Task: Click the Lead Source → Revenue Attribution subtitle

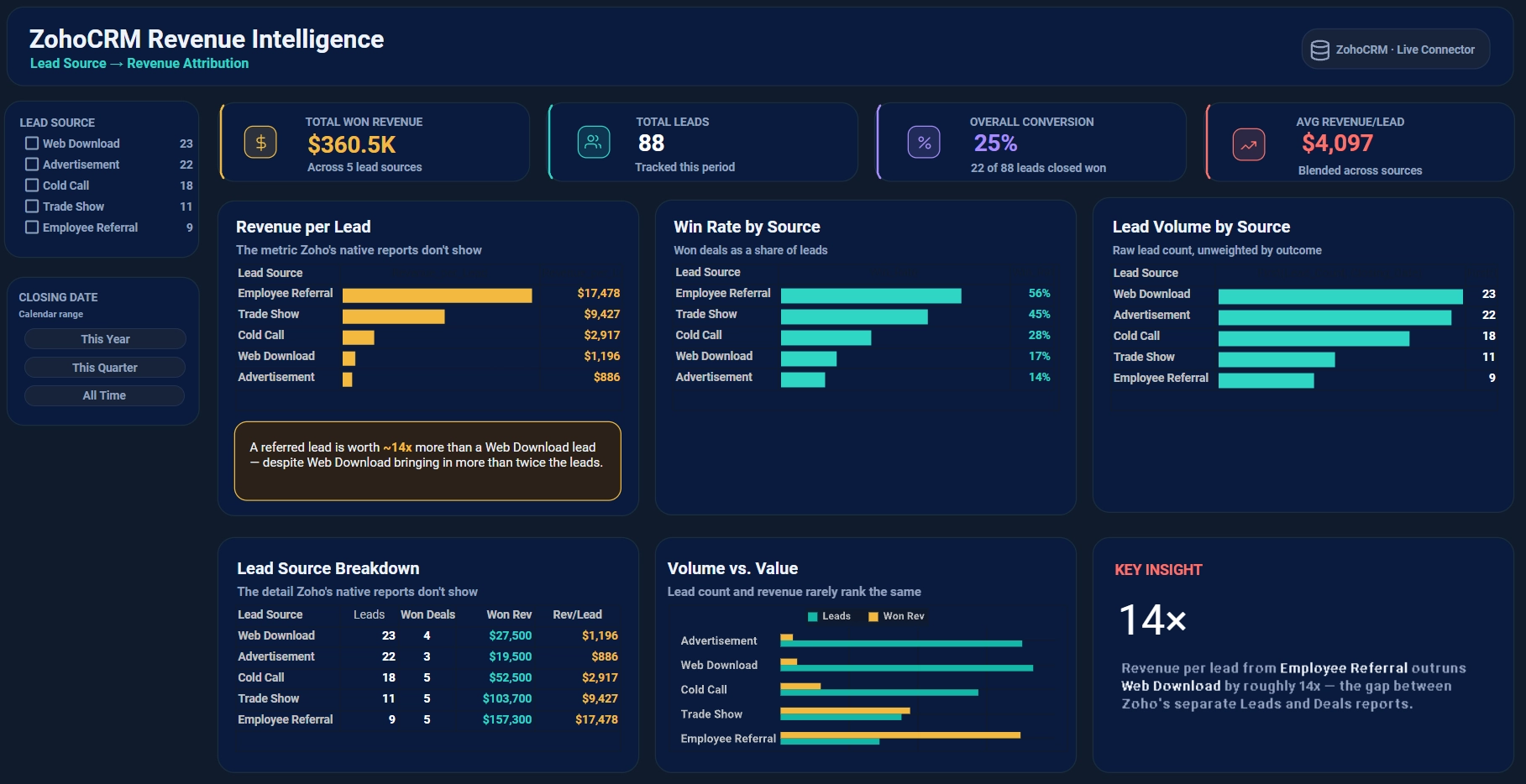Action: [x=139, y=63]
